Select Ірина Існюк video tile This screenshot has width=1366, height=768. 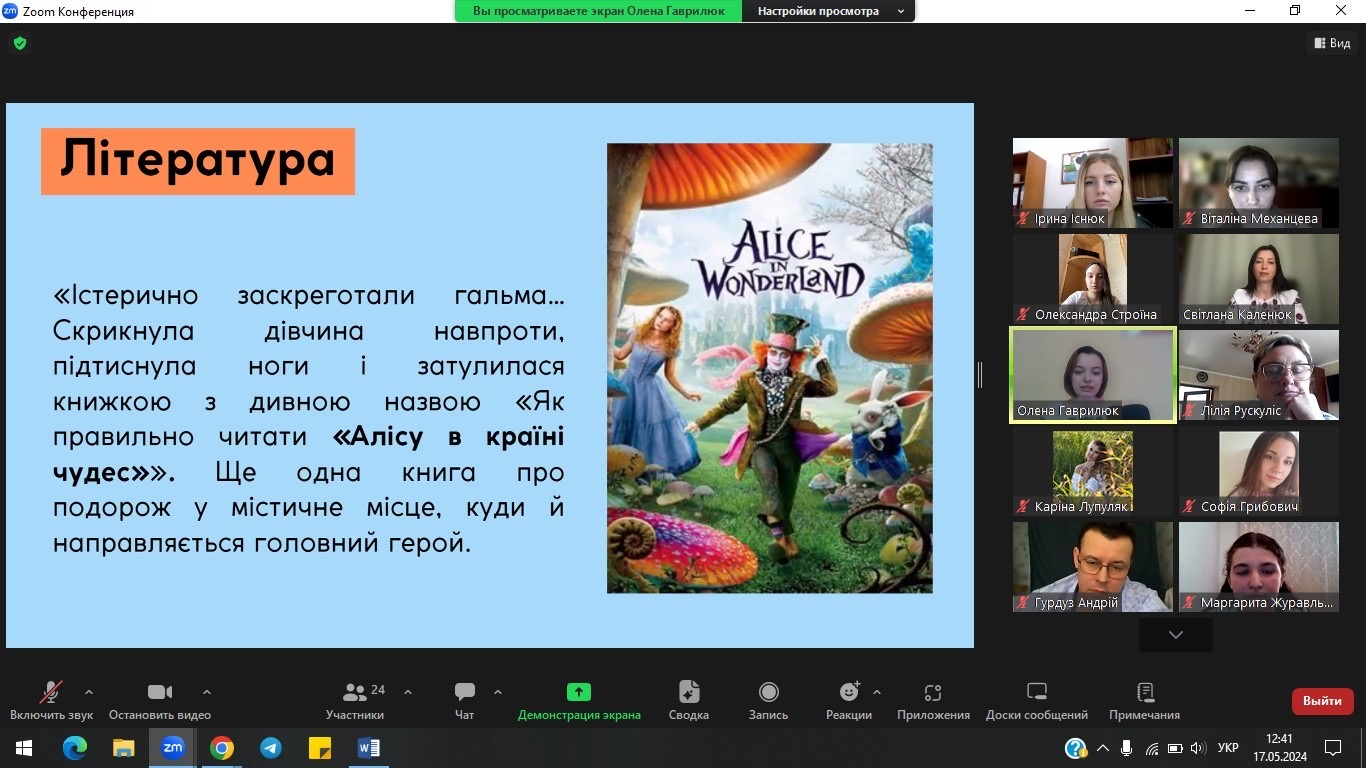(x=1093, y=183)
